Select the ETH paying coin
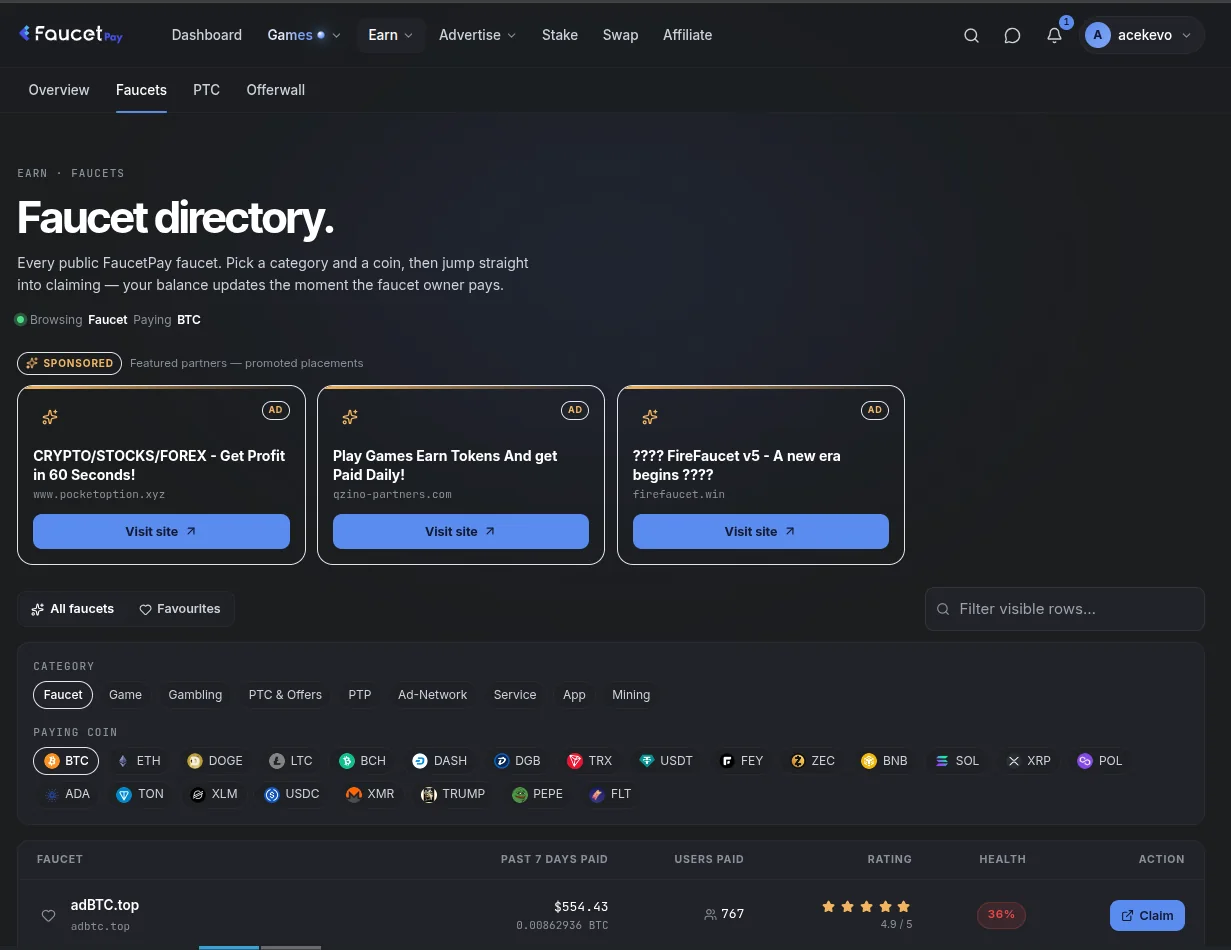The height and width of the screenshot is (950, 1231). tap(139, 761)
